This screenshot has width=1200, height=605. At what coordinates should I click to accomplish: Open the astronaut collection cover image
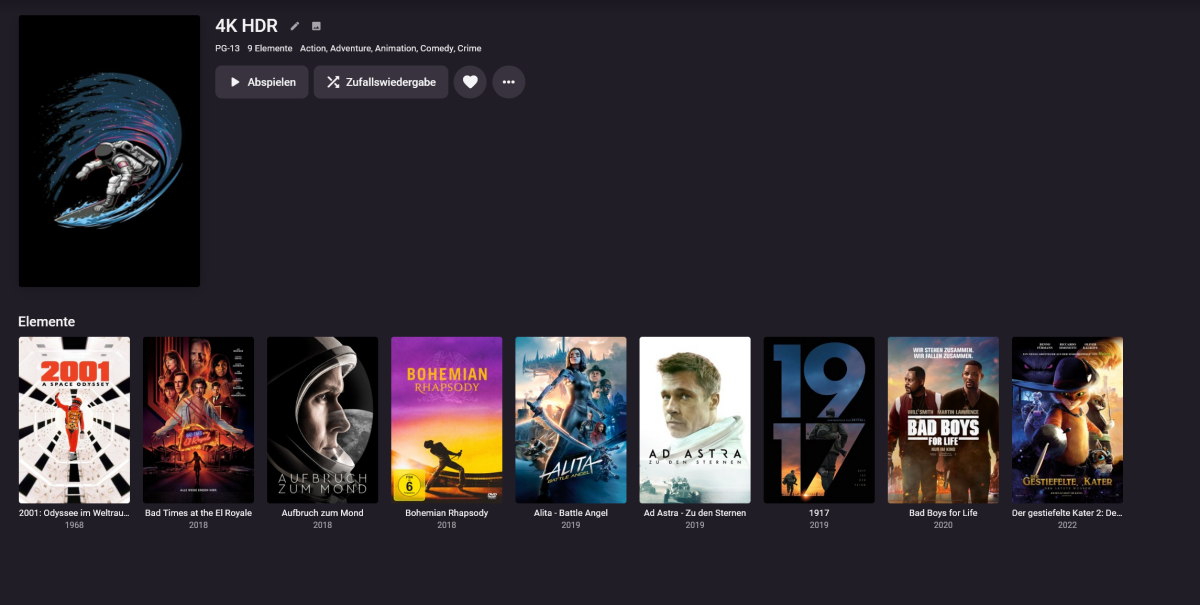(x=109, y=151)
